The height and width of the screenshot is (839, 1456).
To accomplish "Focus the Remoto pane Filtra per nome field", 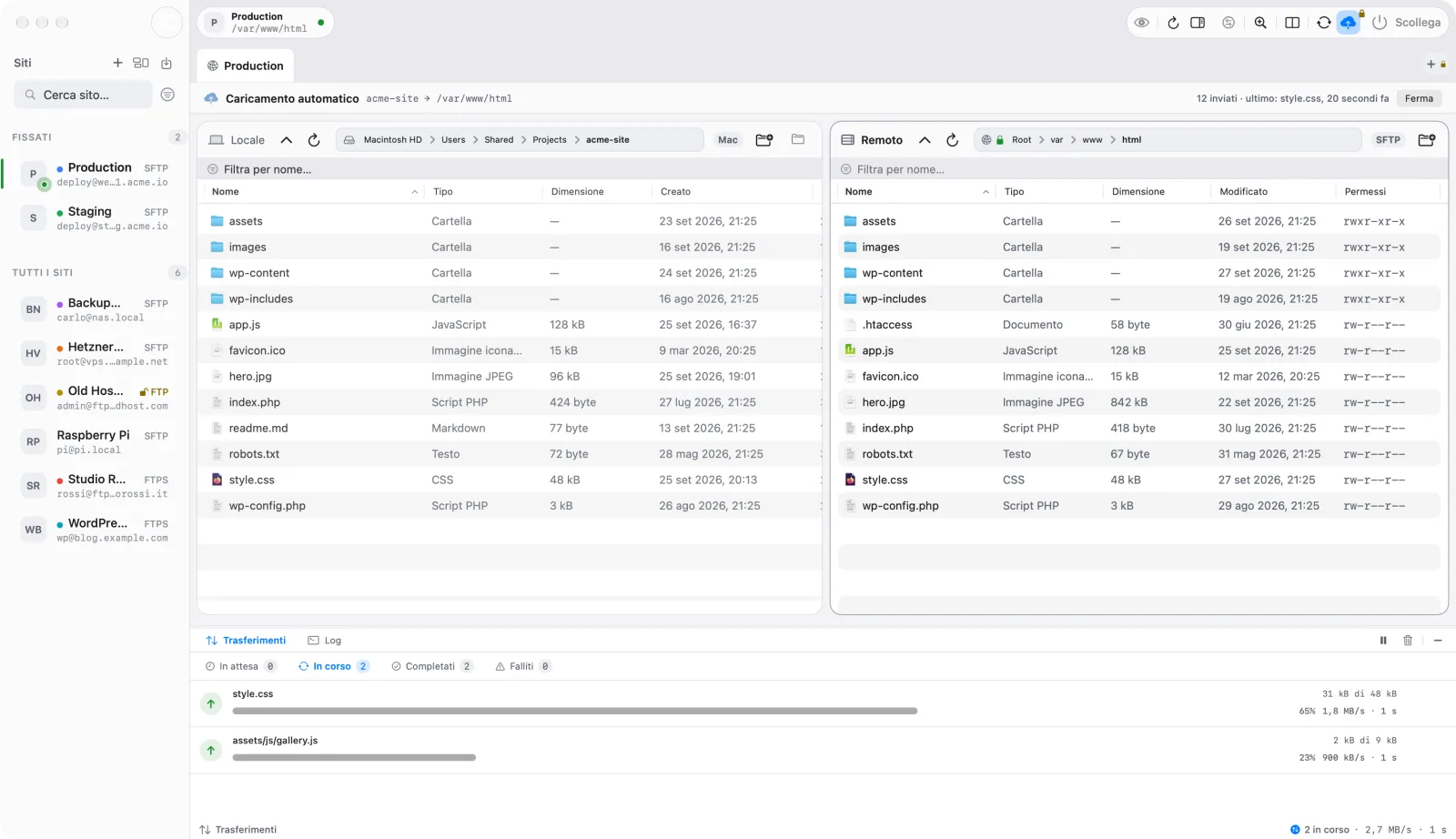I will click(1139, 169).
